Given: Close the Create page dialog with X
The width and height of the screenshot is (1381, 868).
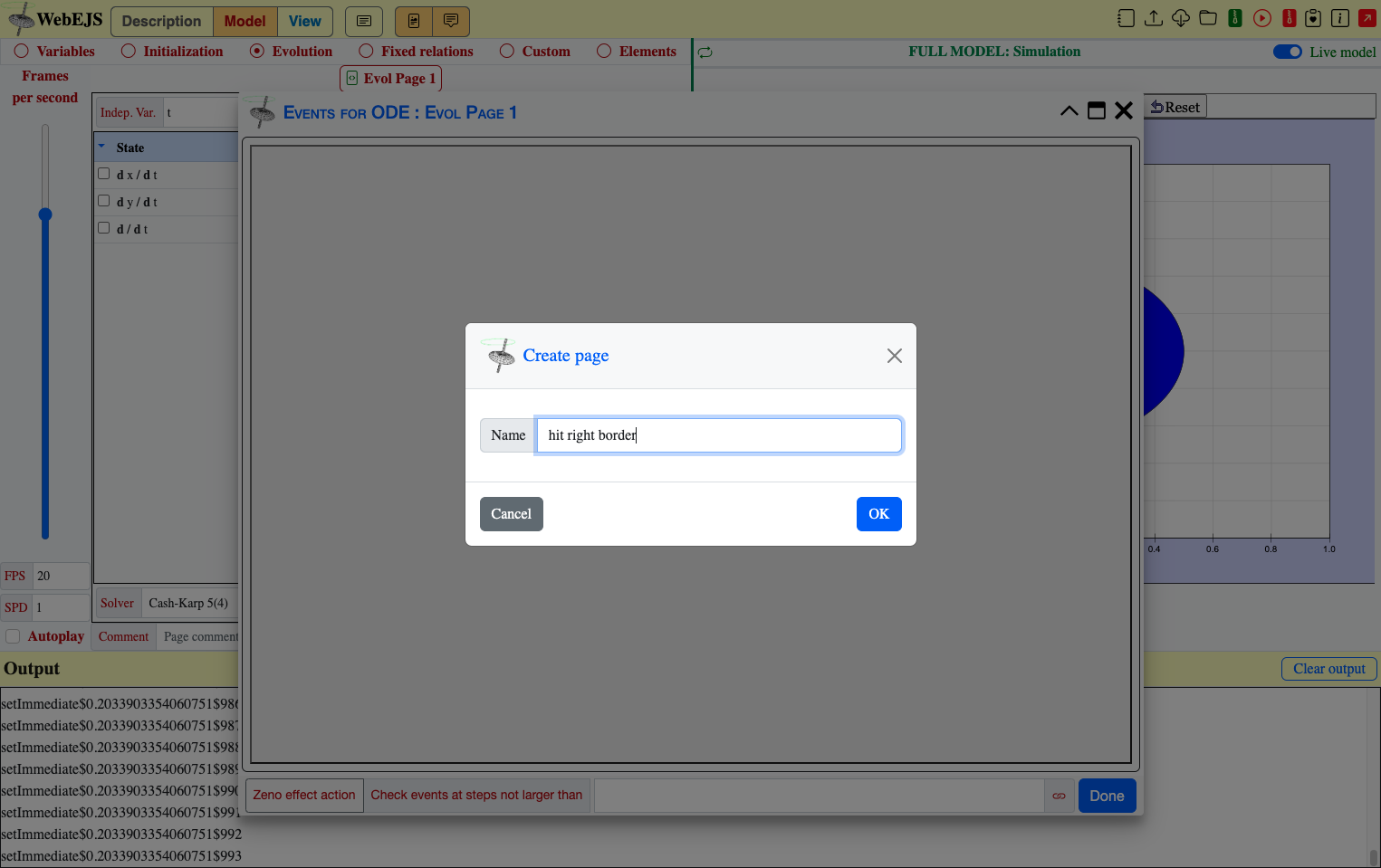Looking at the screenshot, I should pyautogui.click(x=895, y=356).
